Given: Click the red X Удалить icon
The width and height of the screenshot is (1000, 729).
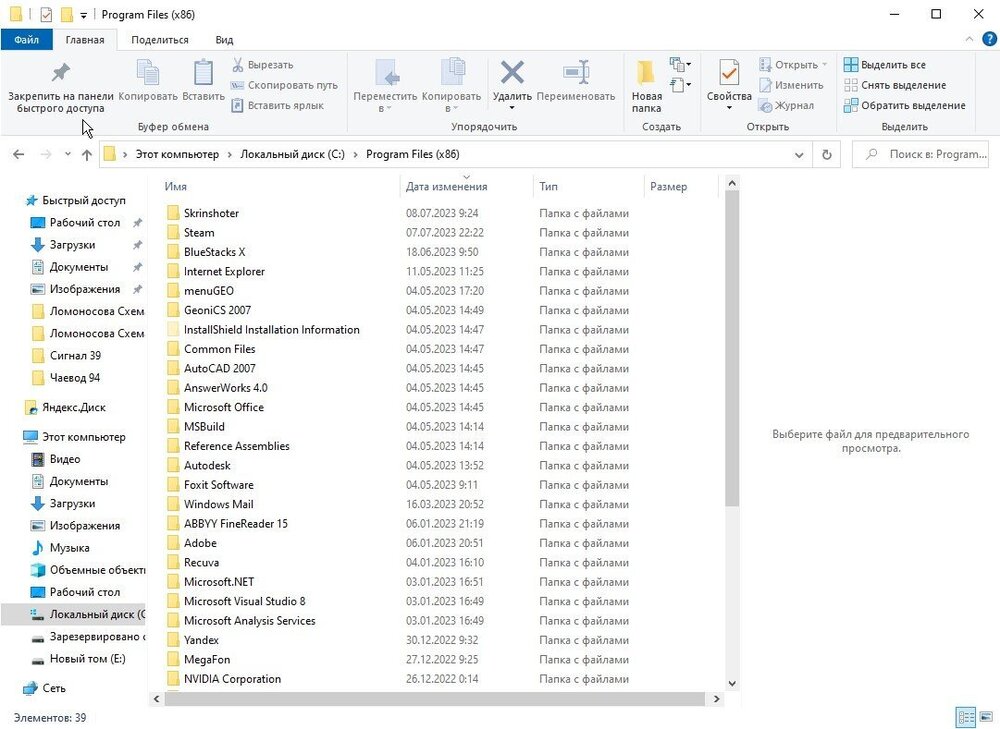Looking at the screenshot, I should click(512, 73).
